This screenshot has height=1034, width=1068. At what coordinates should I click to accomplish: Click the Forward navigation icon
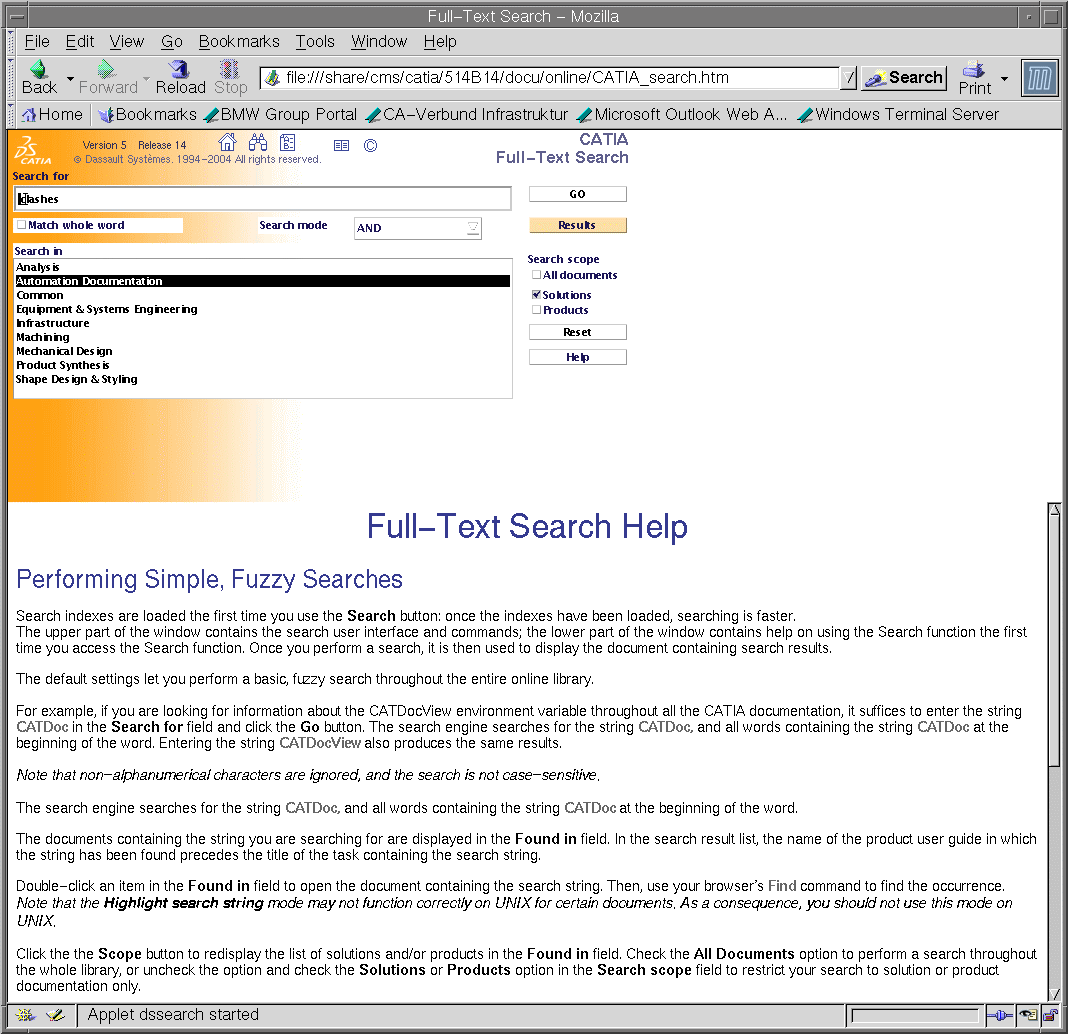point(106,69)
